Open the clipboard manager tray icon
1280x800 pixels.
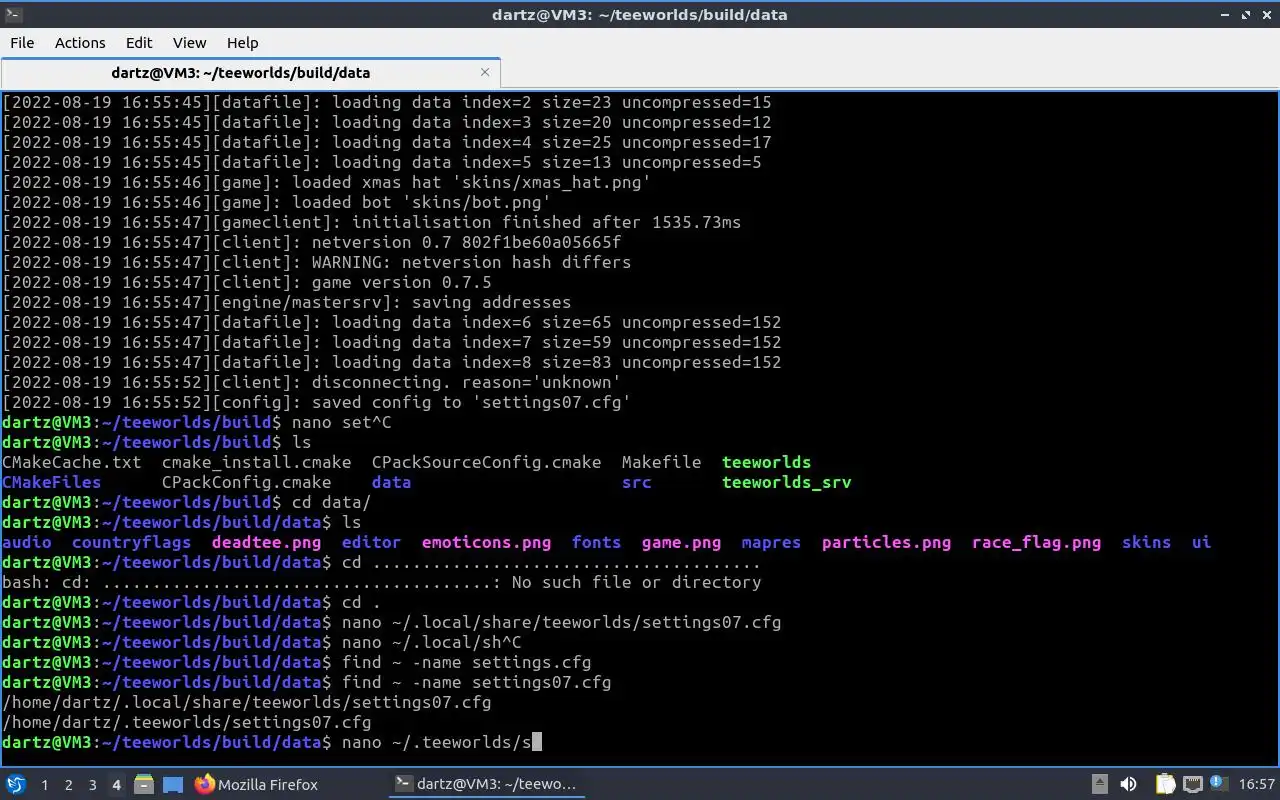pyautogui.click(x=1165, y=784)
